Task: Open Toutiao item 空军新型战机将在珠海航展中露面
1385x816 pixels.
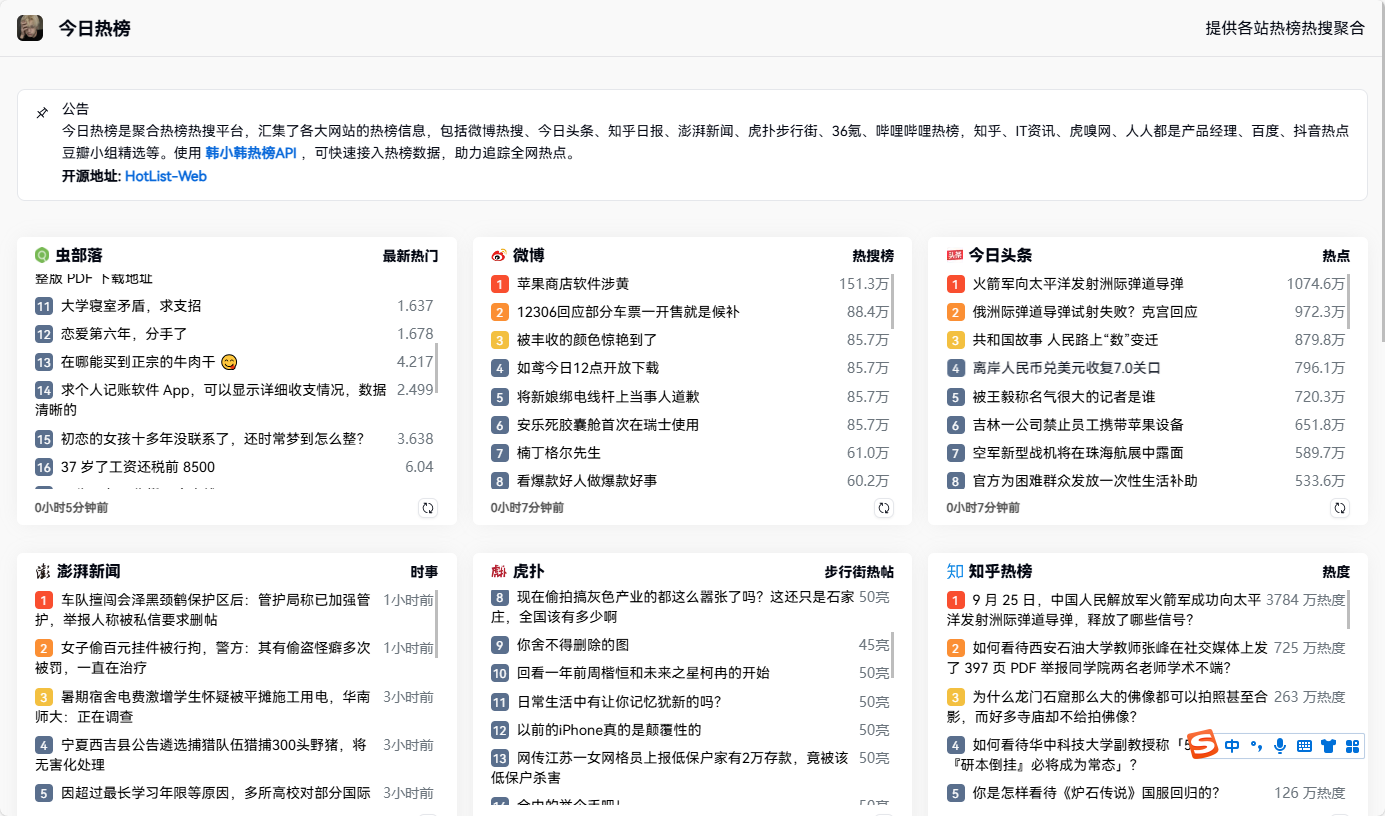Action: pos(1078,453)
